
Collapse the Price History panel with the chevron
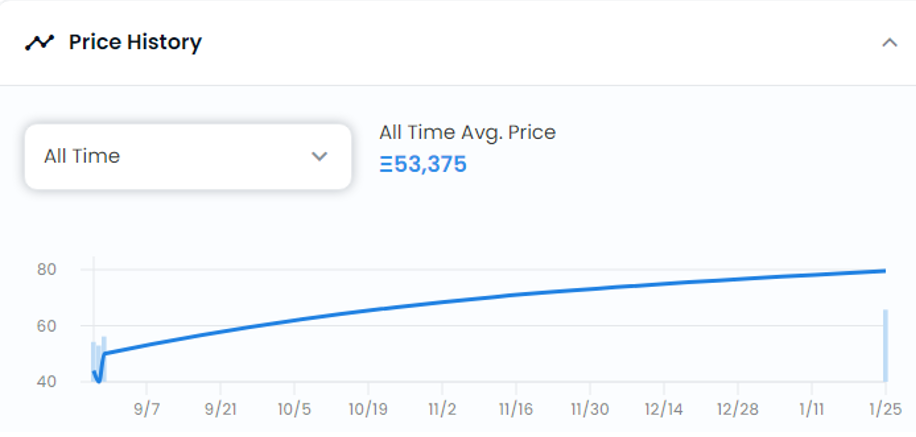click(x=889, y=43)
